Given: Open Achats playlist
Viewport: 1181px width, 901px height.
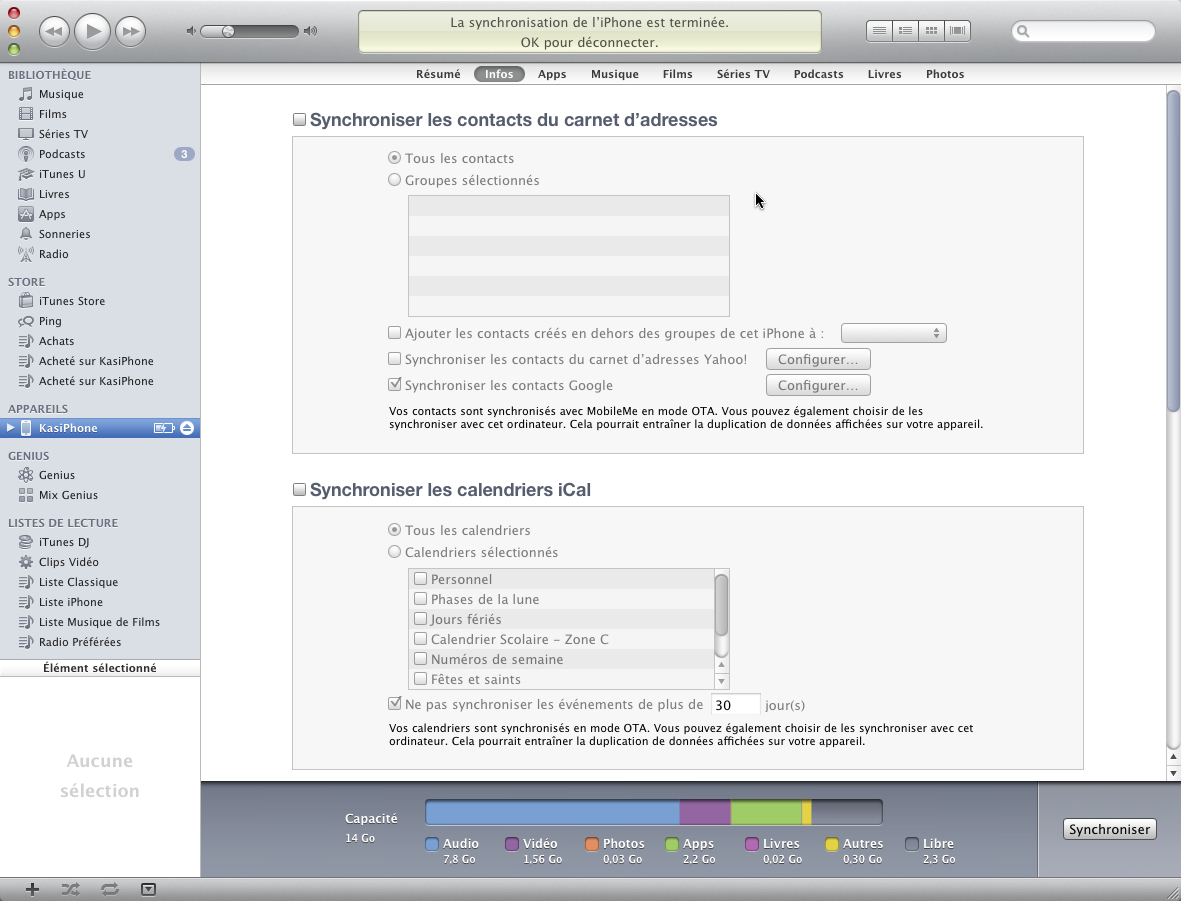Looking at the screenshot, I should [56, 341].
